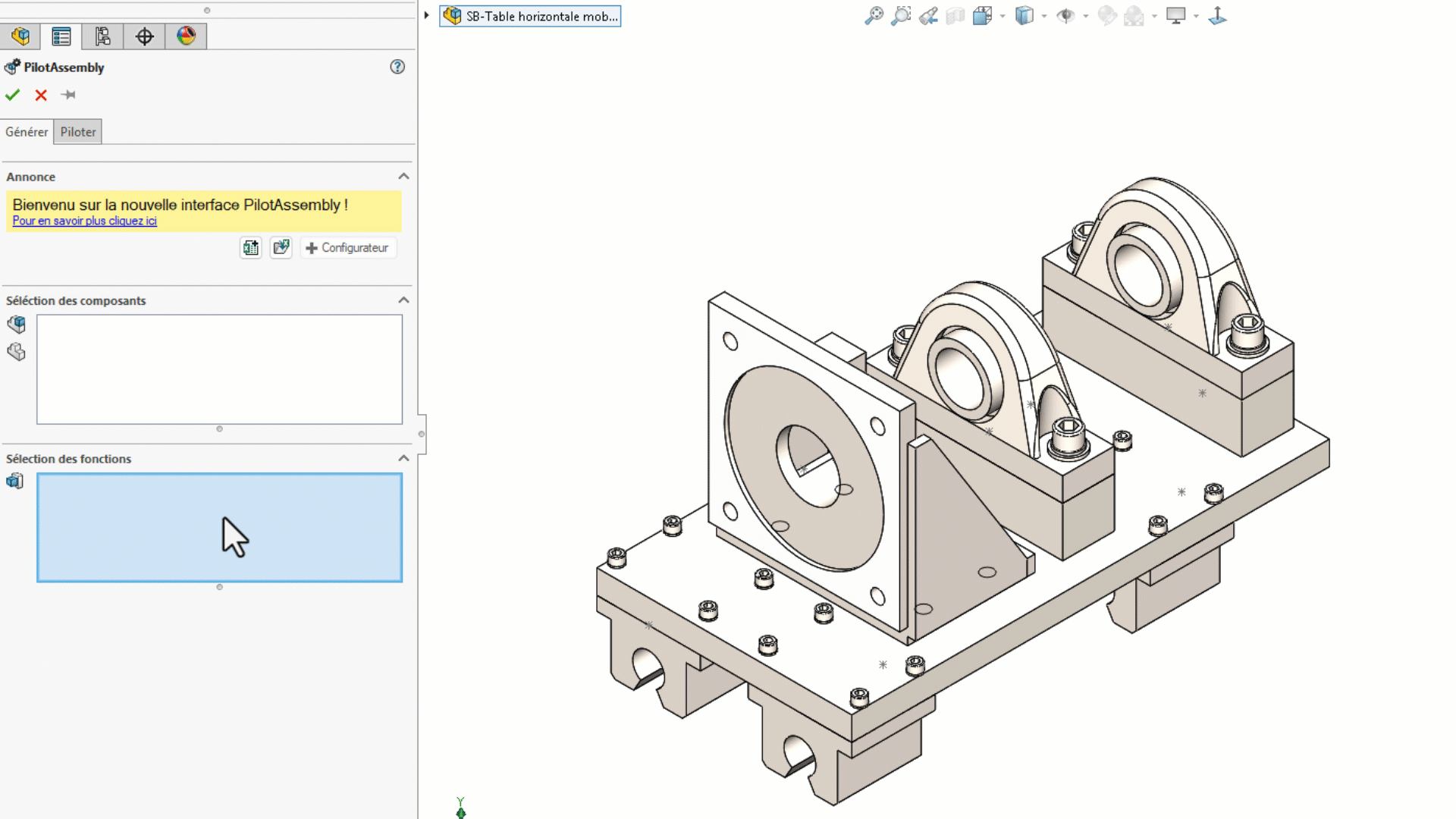This screenshot has width=1456, height=819.
Task: Open the DimXpert manager crosshair tab
Action: (144, 36)
